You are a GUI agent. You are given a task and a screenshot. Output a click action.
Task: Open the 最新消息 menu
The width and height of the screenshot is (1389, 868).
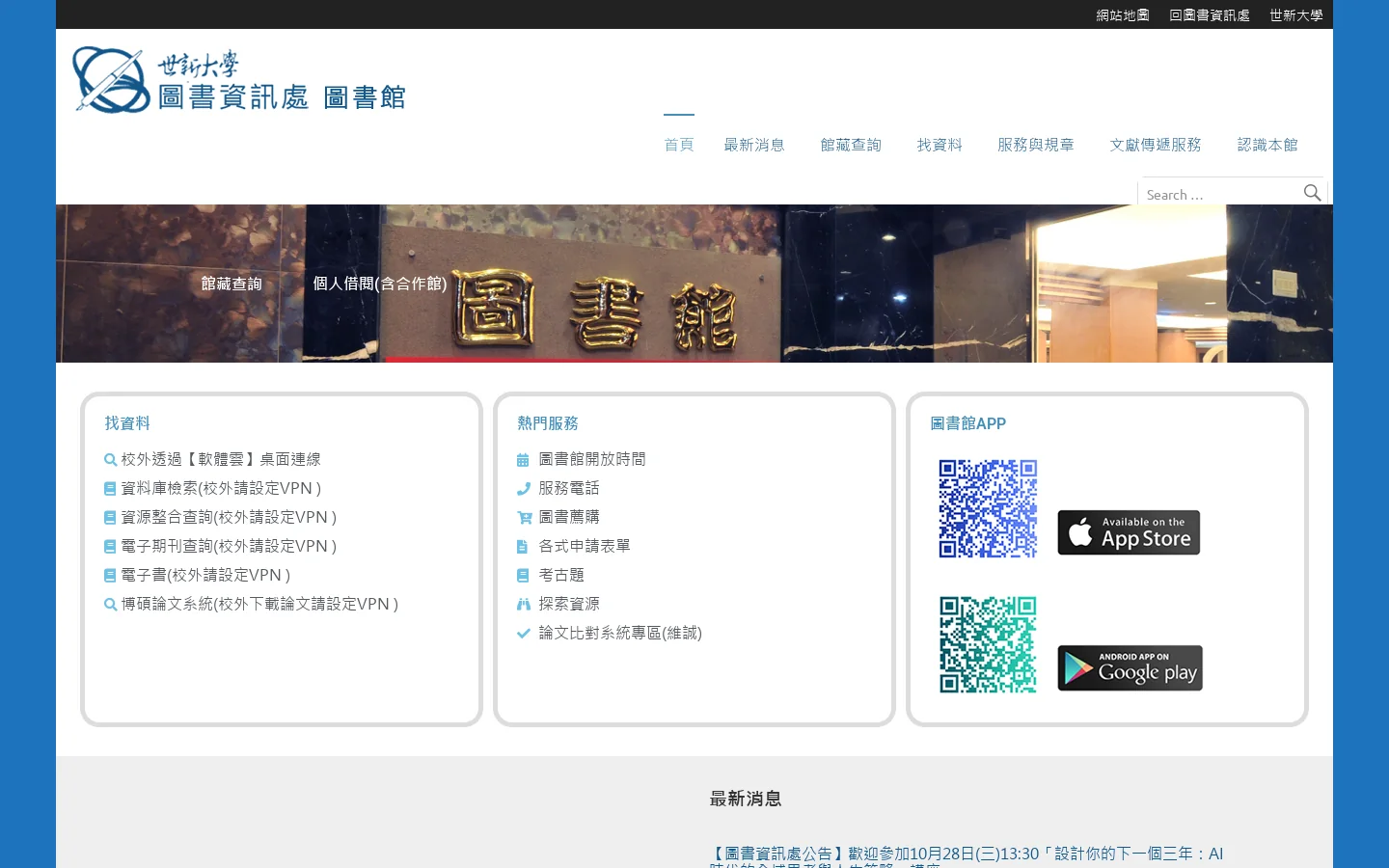[754, 145]
